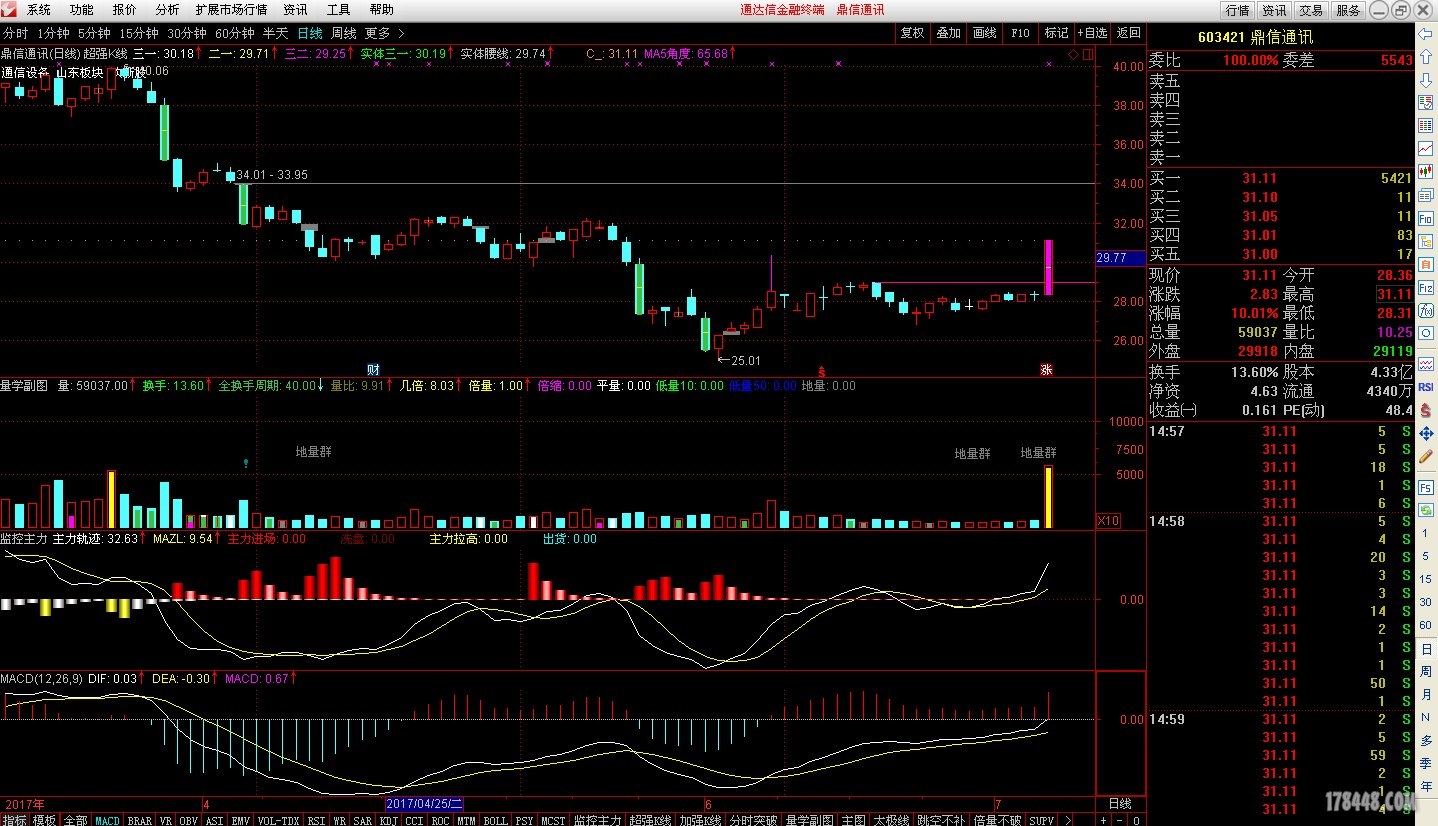Switch to the SUPV indicator tab
1438x826 pixels.
coord(1041,820)
